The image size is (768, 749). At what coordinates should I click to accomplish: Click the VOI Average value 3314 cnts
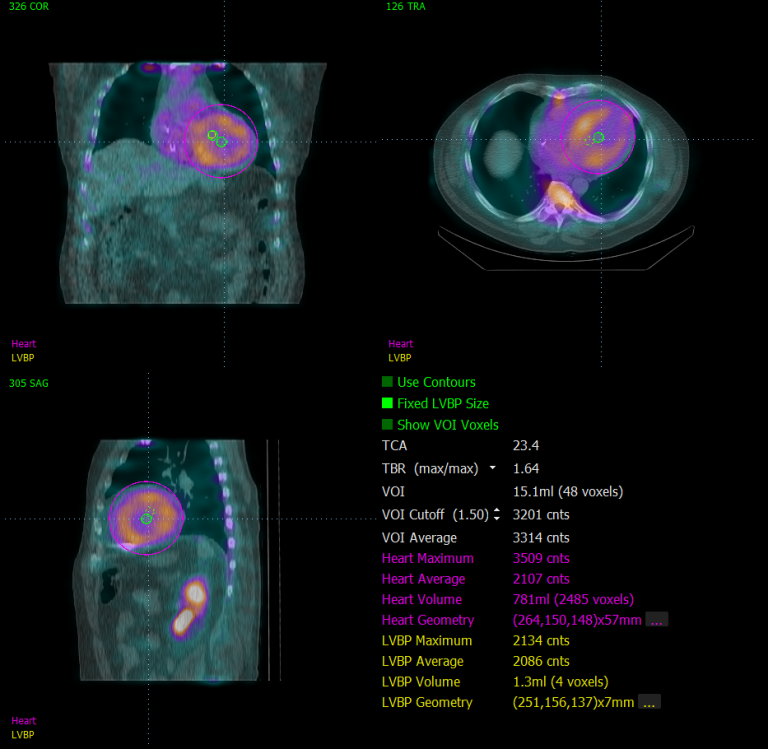[541, 537]
